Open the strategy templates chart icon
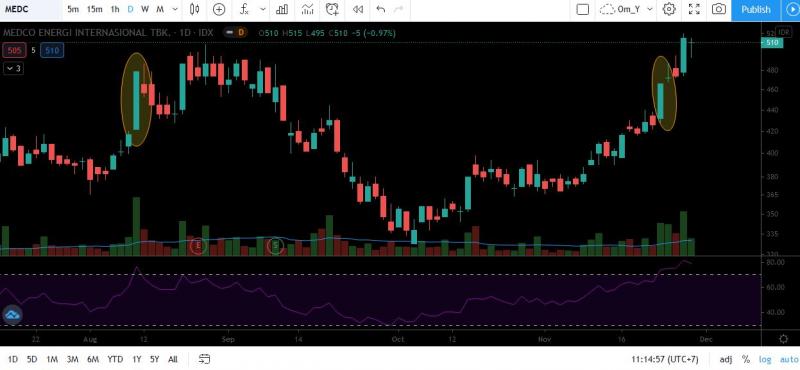Image resolution: width=800 pixels, height=370 pixels. [307, 9]
